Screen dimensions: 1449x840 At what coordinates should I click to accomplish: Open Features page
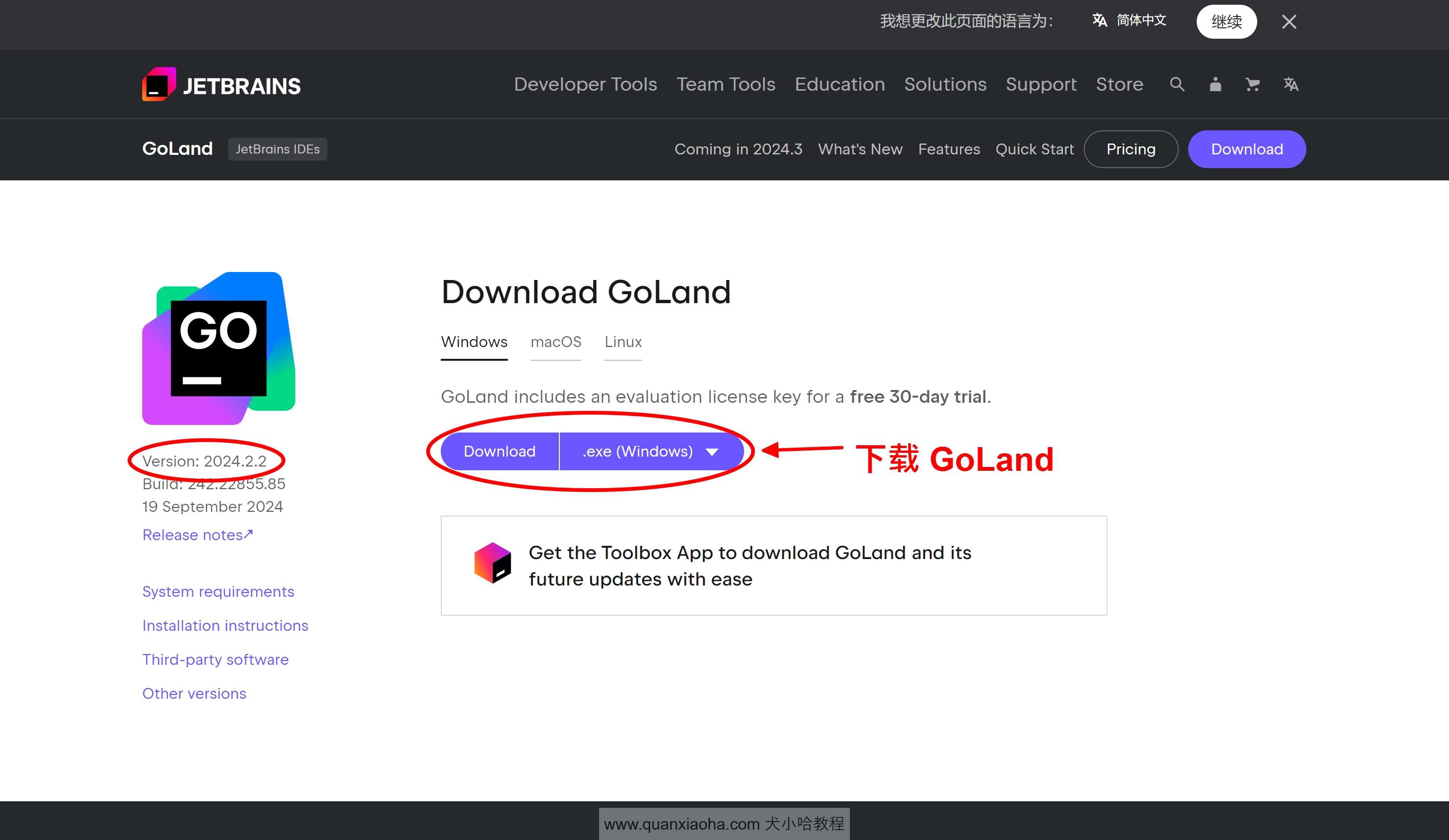(x=949, y=149)
